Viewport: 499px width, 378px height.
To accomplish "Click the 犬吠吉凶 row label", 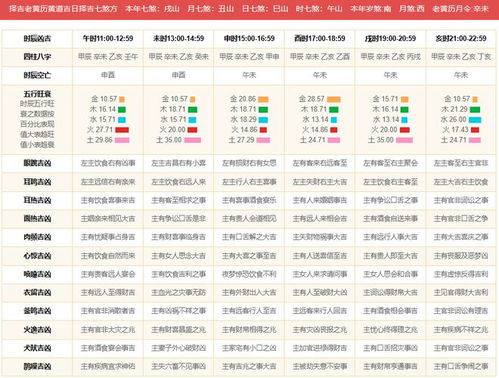I will [x=37, y=348].
